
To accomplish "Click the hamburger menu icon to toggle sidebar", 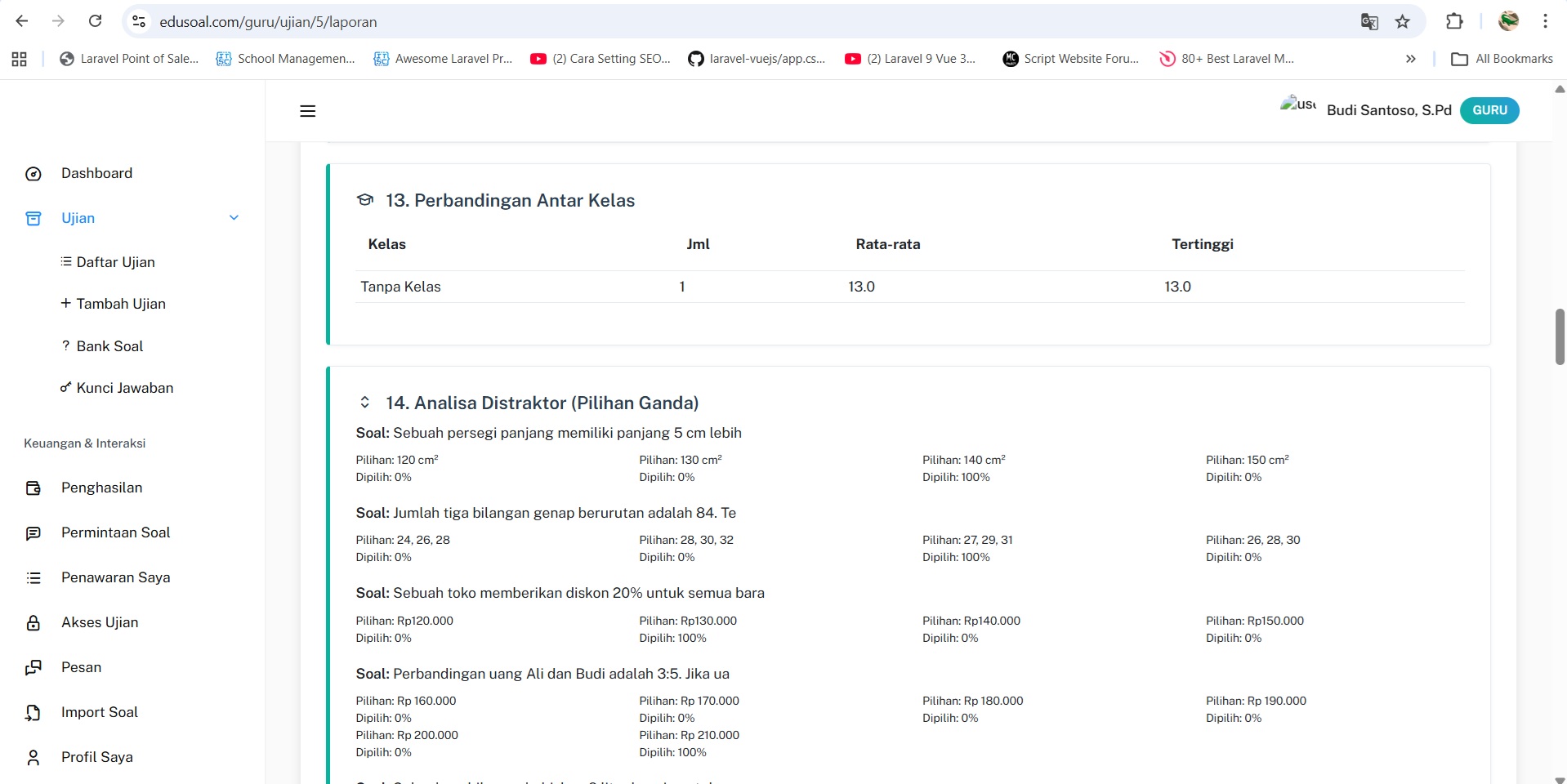I will click(307, 111).
